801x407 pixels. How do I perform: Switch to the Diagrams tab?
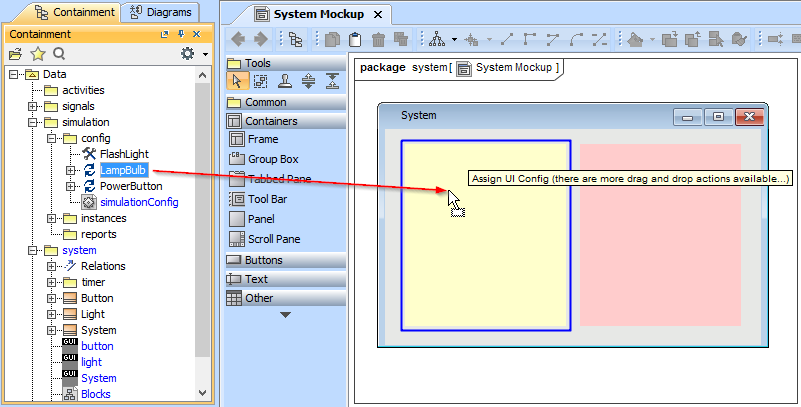tap(160, 12)
